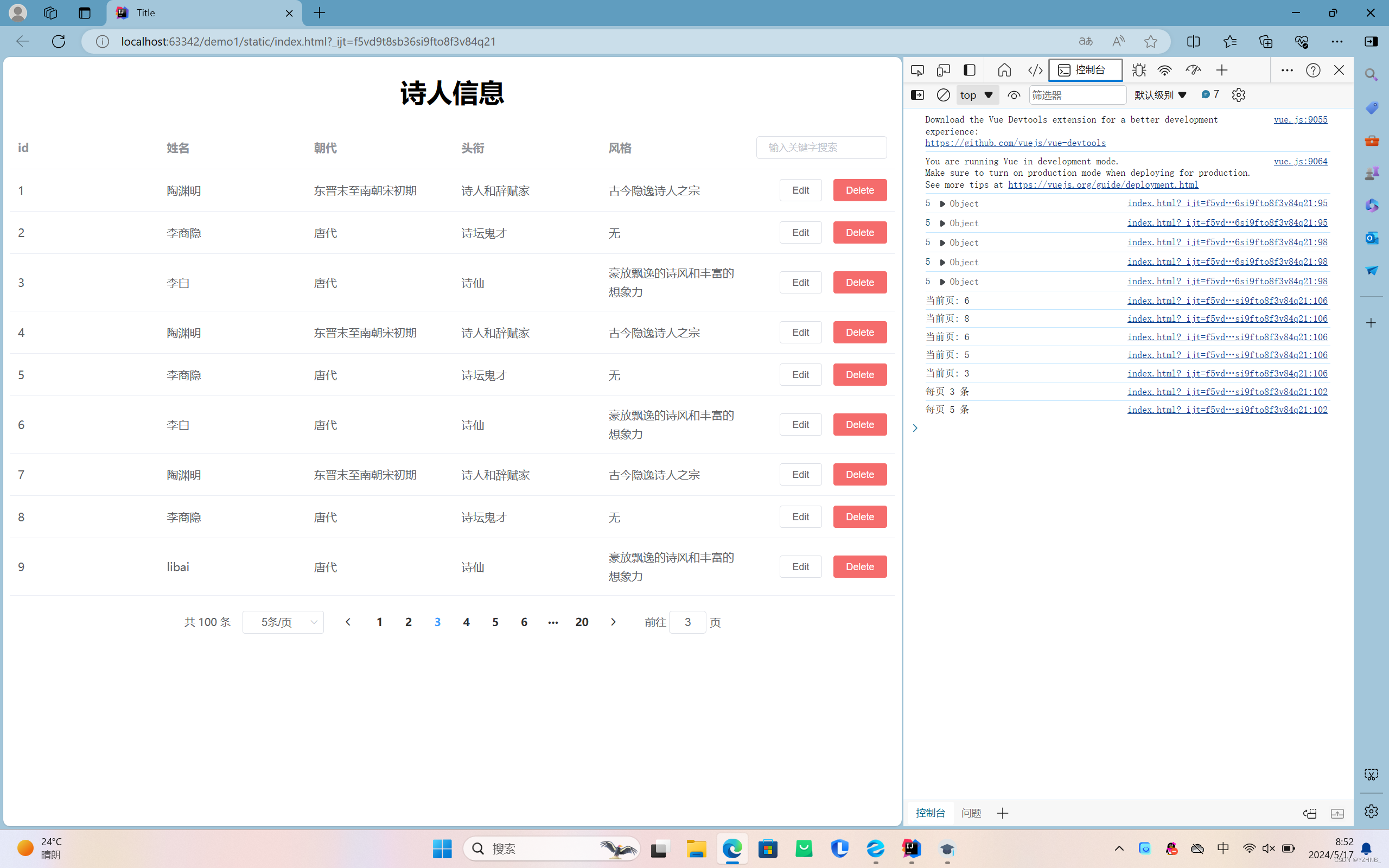
Task: Open the vuejs deployment guide link
Action: 1103,184
